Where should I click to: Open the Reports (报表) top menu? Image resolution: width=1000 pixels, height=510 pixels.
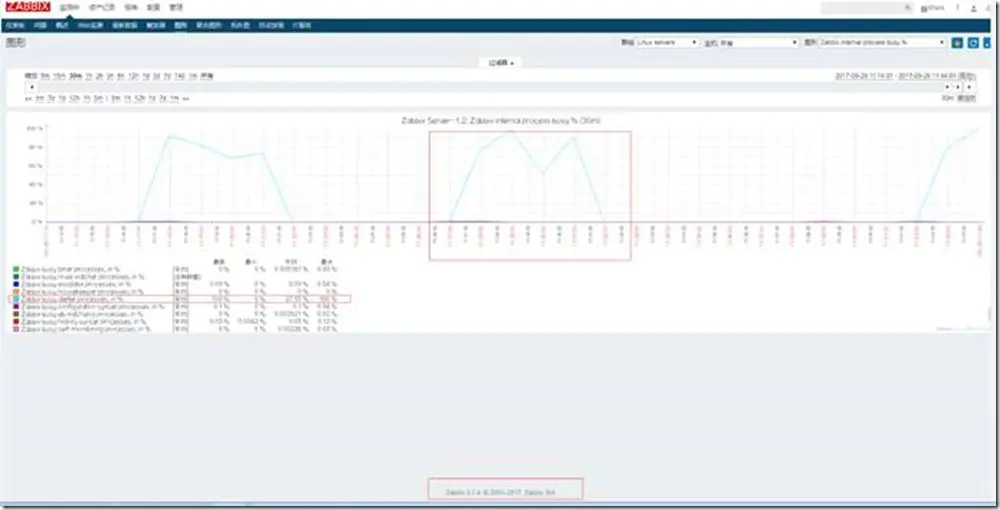click(x=131, y=8)
